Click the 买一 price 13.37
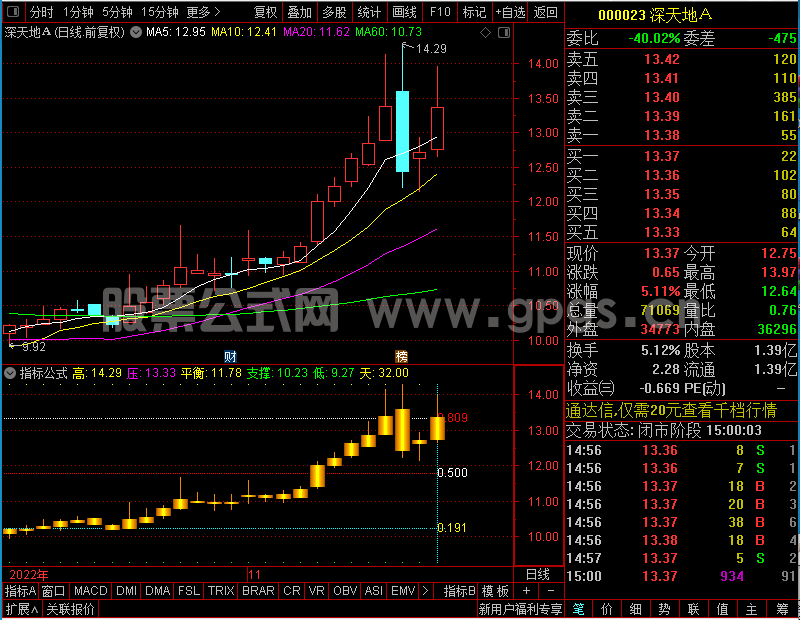This screenshot has height=620, width=800. (x=662, y=156)
